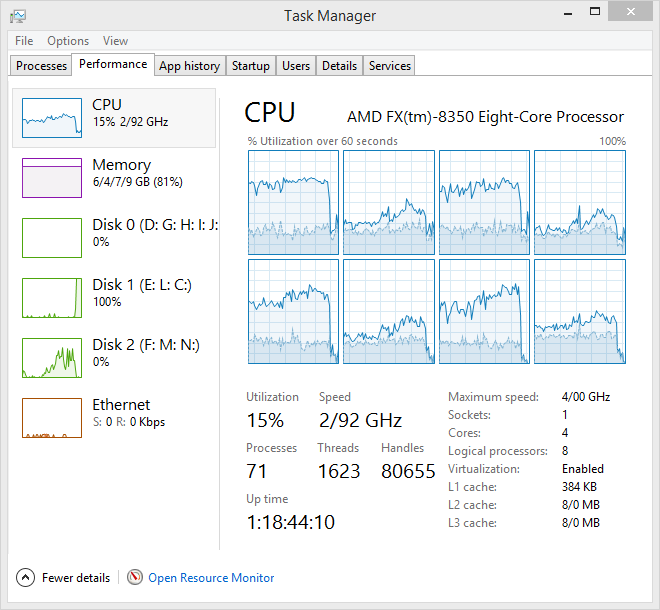Switch to the Processes tab
The image size is (660, 610).
[x=41, y=66]
